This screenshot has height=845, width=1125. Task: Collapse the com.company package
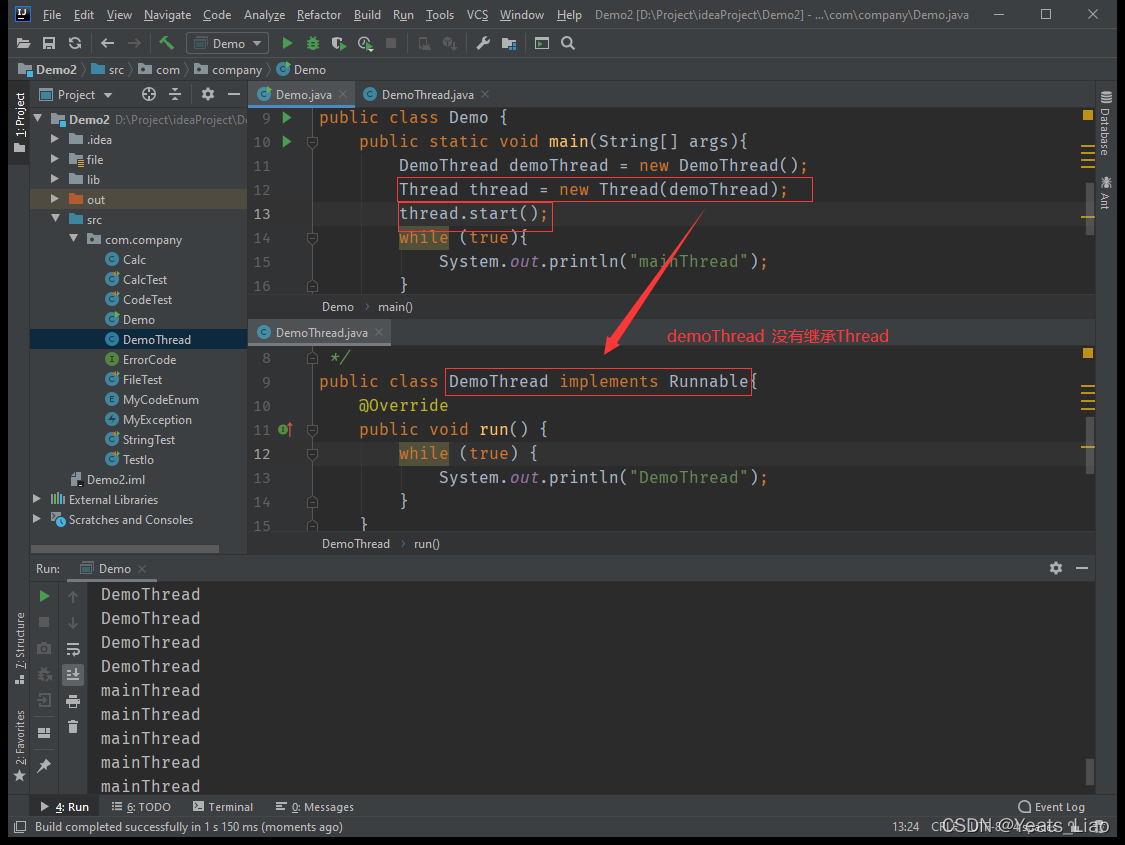pos(73,239)
